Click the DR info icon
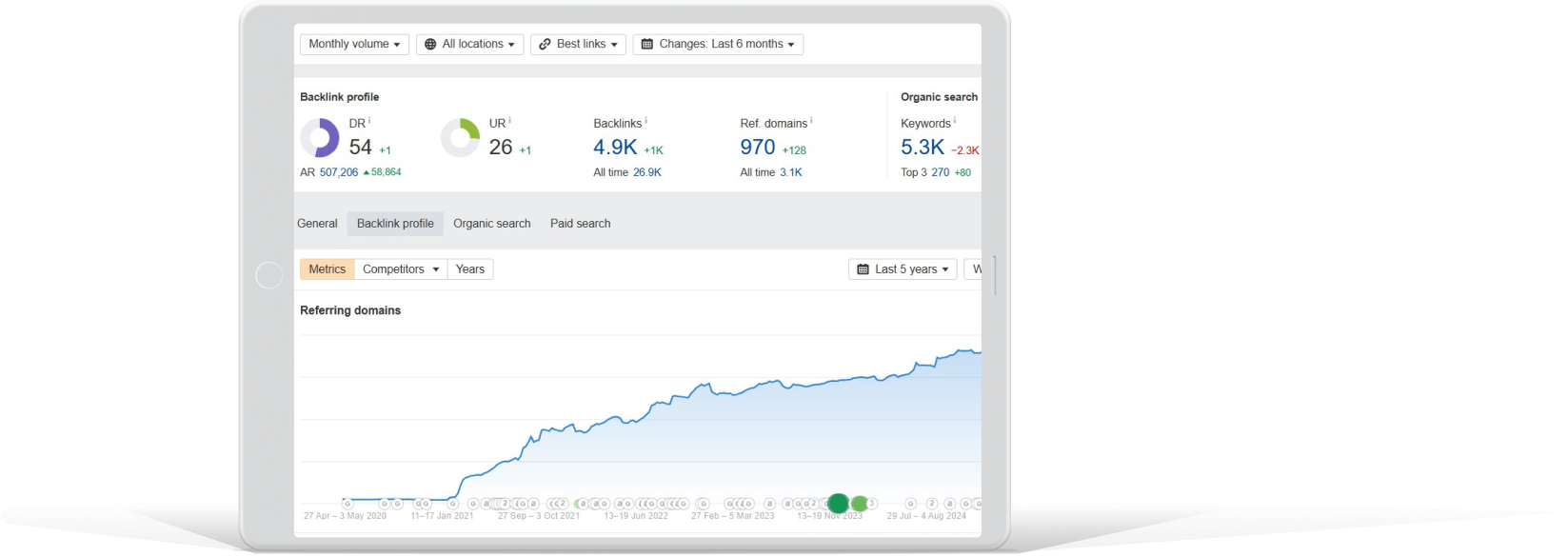 point(369,121)
